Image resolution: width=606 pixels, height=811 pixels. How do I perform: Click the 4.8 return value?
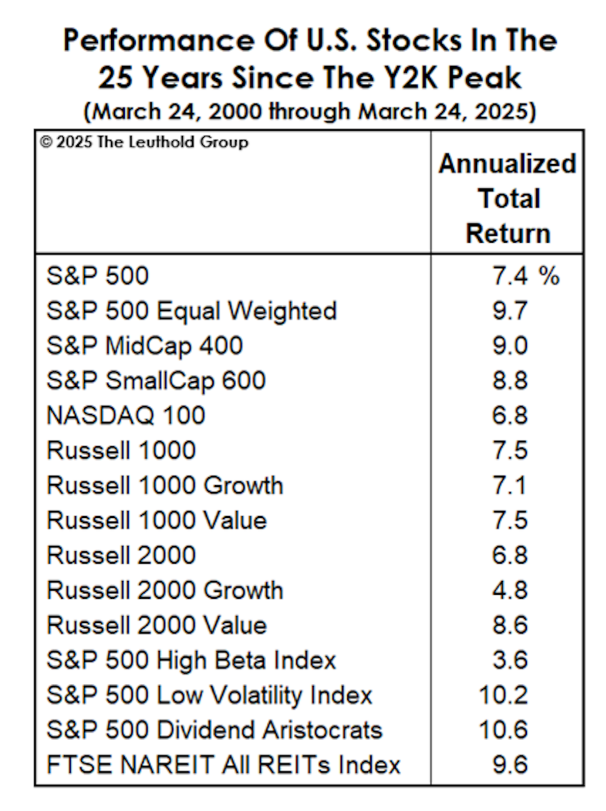(505, 590)
